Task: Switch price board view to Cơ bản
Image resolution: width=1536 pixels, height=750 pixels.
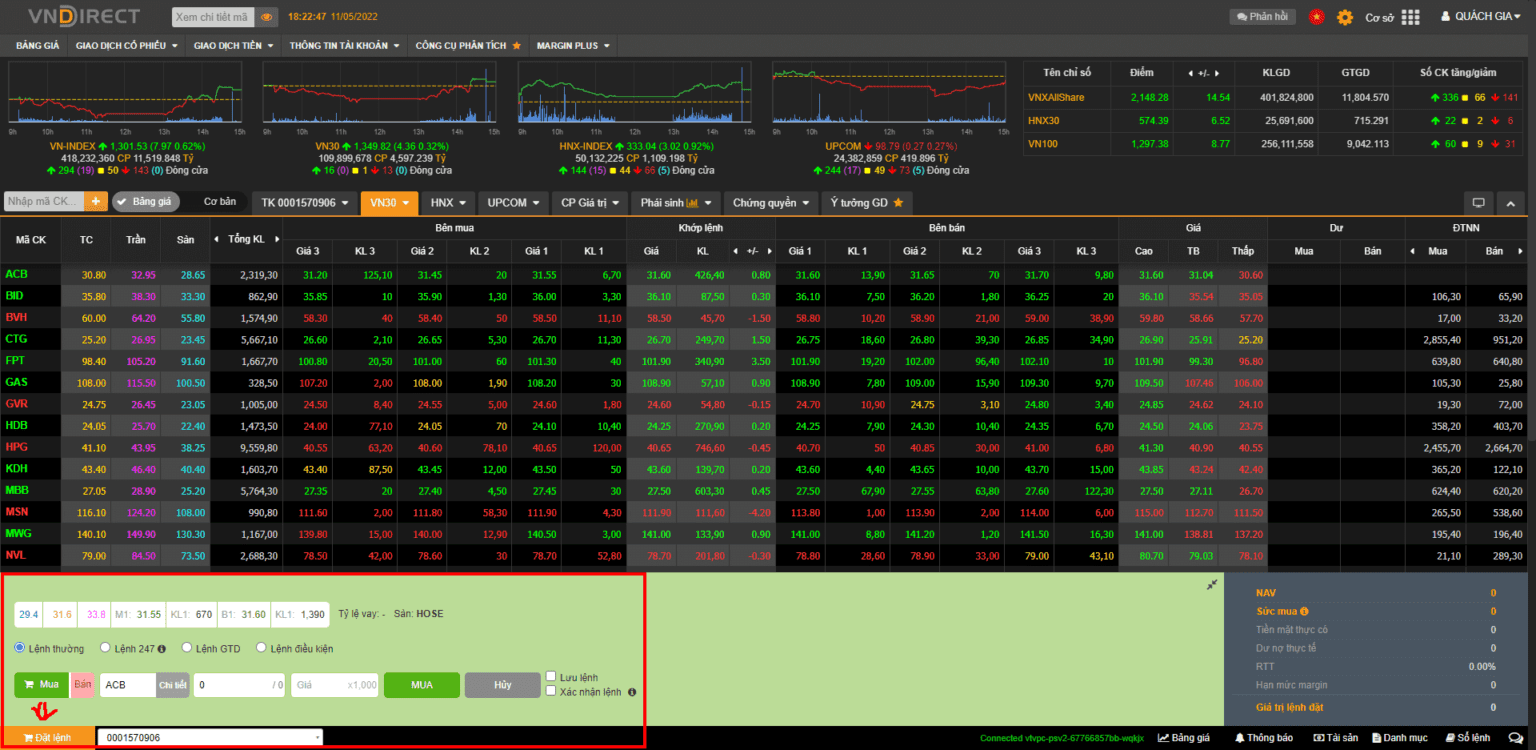Action: [x=220, y=202]
